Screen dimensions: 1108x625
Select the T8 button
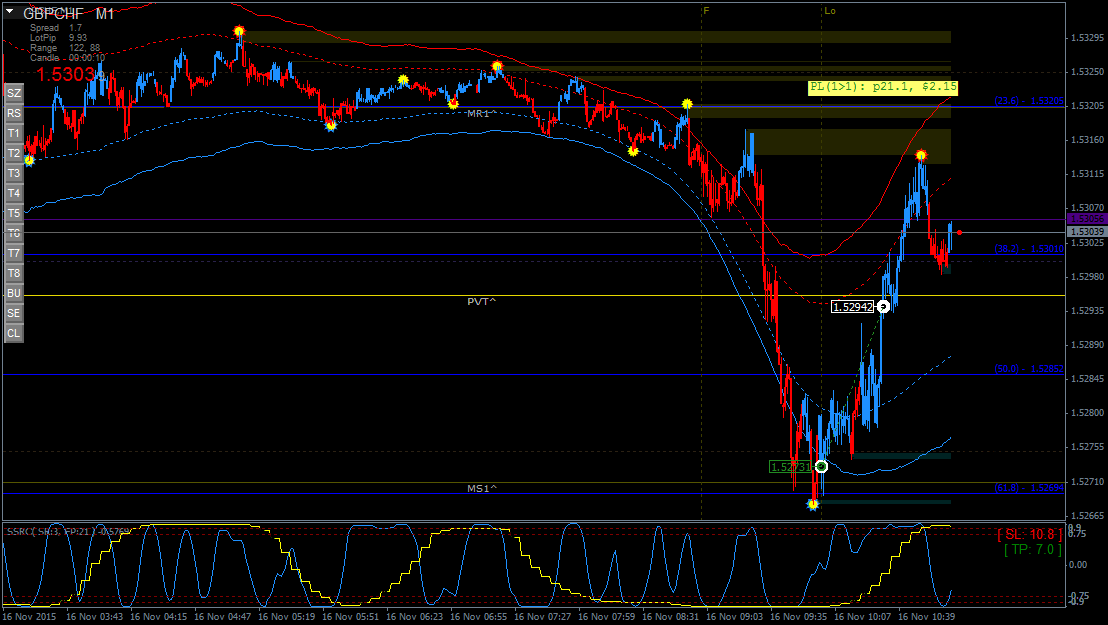point(13,274)
